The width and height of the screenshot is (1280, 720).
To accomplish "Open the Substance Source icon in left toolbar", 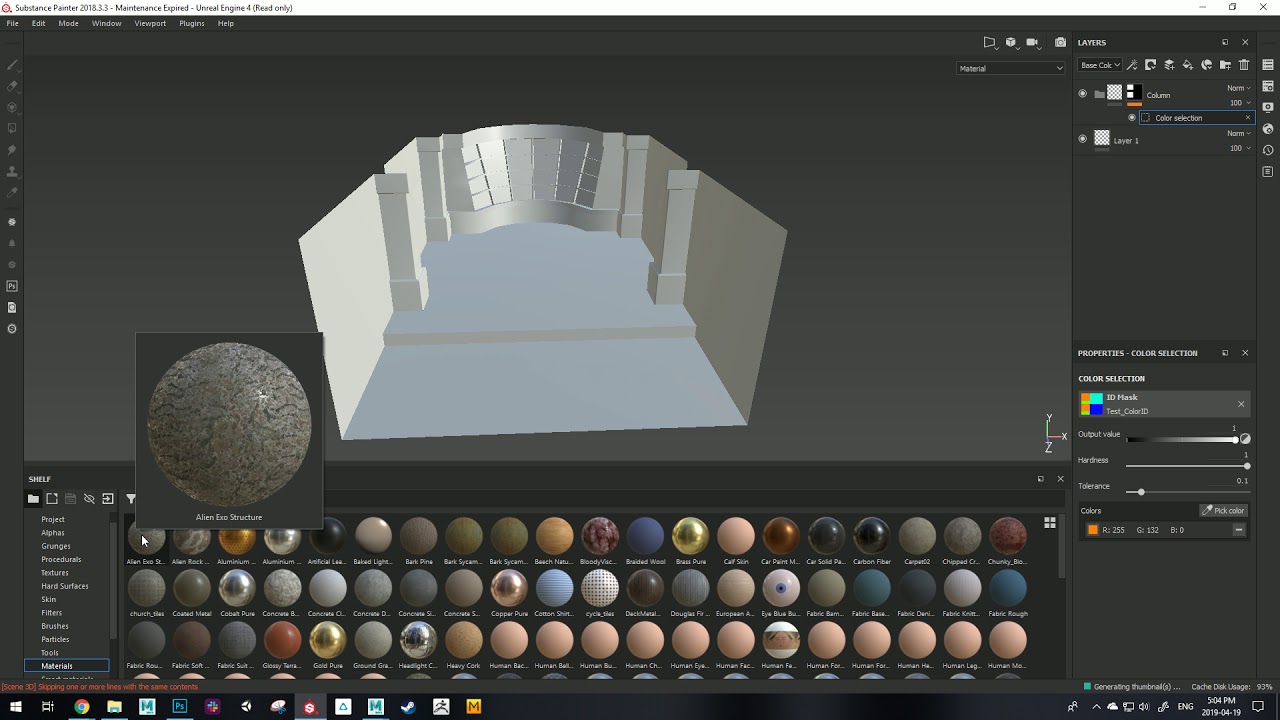I will 12,328.
